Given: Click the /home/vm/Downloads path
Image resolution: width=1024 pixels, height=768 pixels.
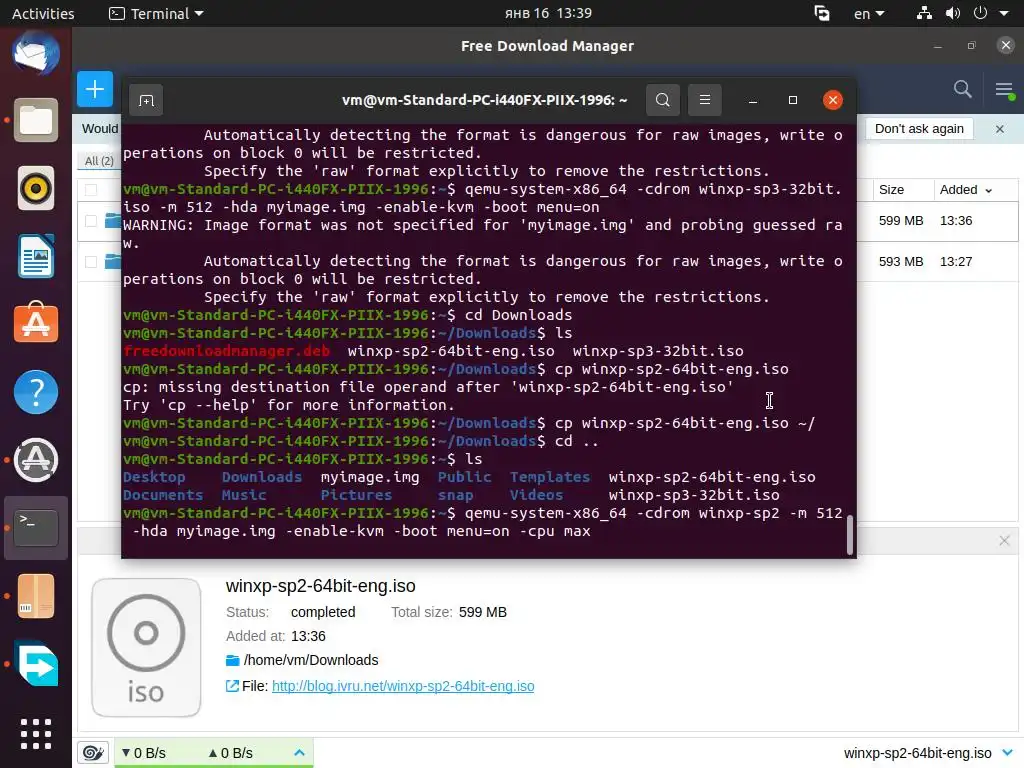Looking at the screenshot, I should coord(311,660).
